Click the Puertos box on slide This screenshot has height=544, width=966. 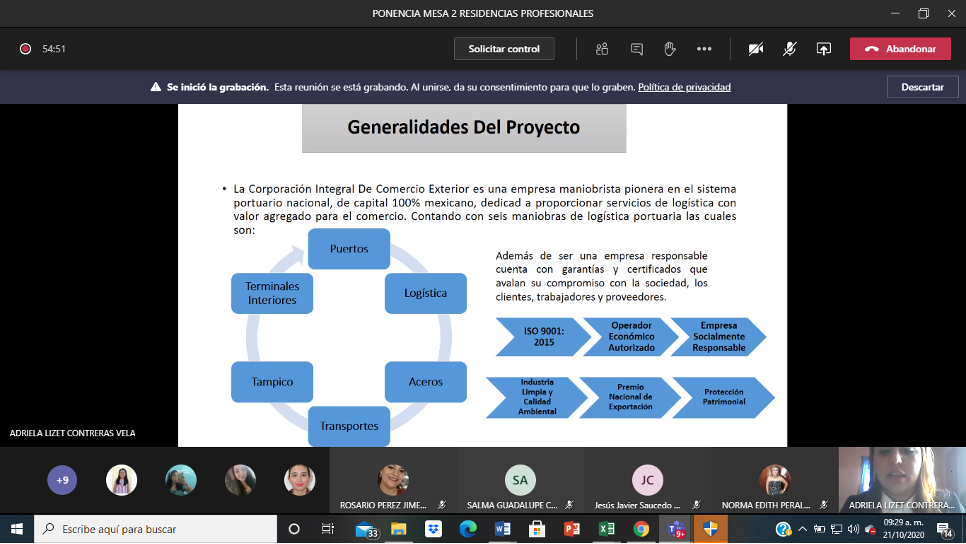click(349, 249)
